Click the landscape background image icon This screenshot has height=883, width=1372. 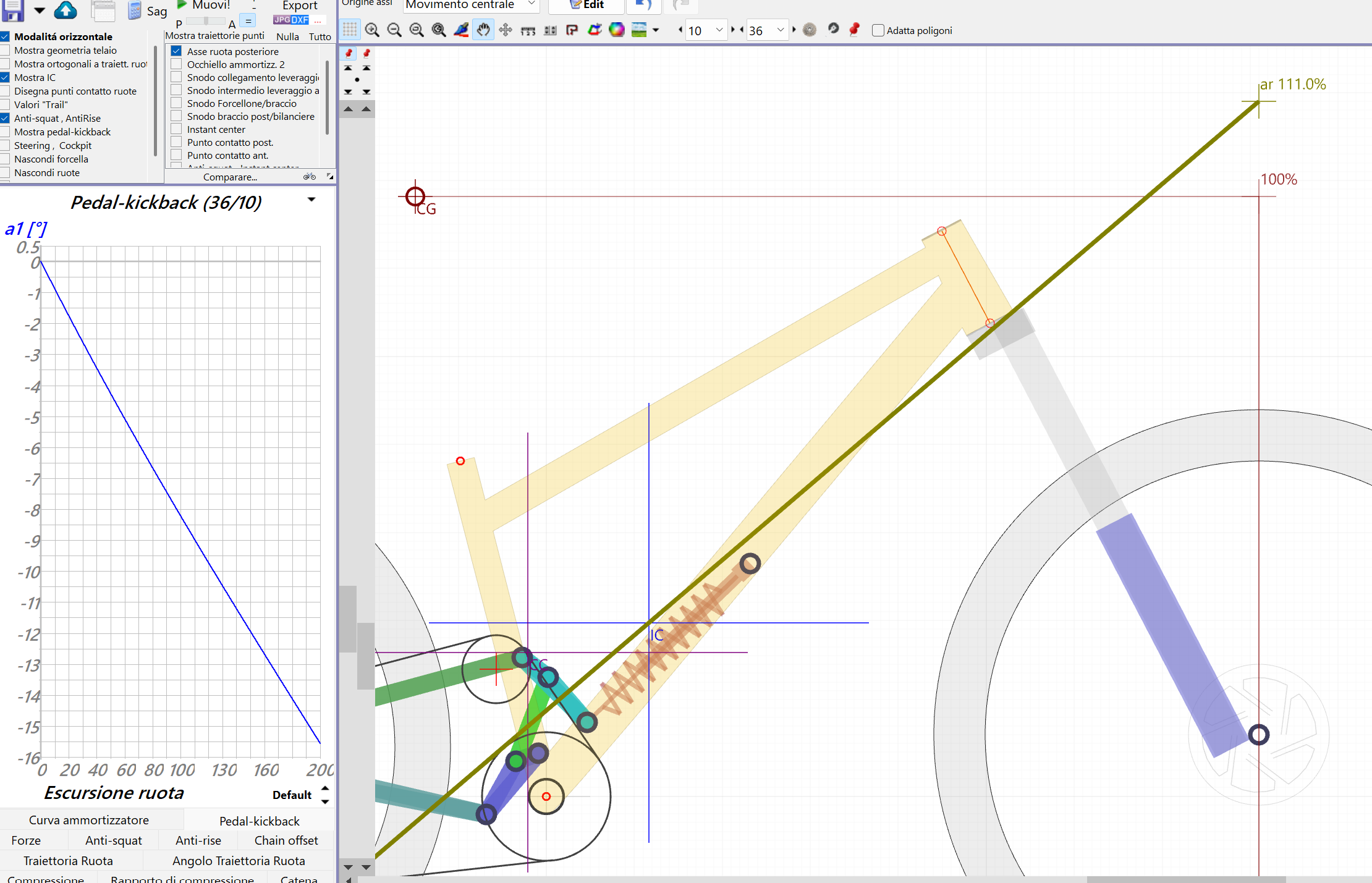[639, 30]
